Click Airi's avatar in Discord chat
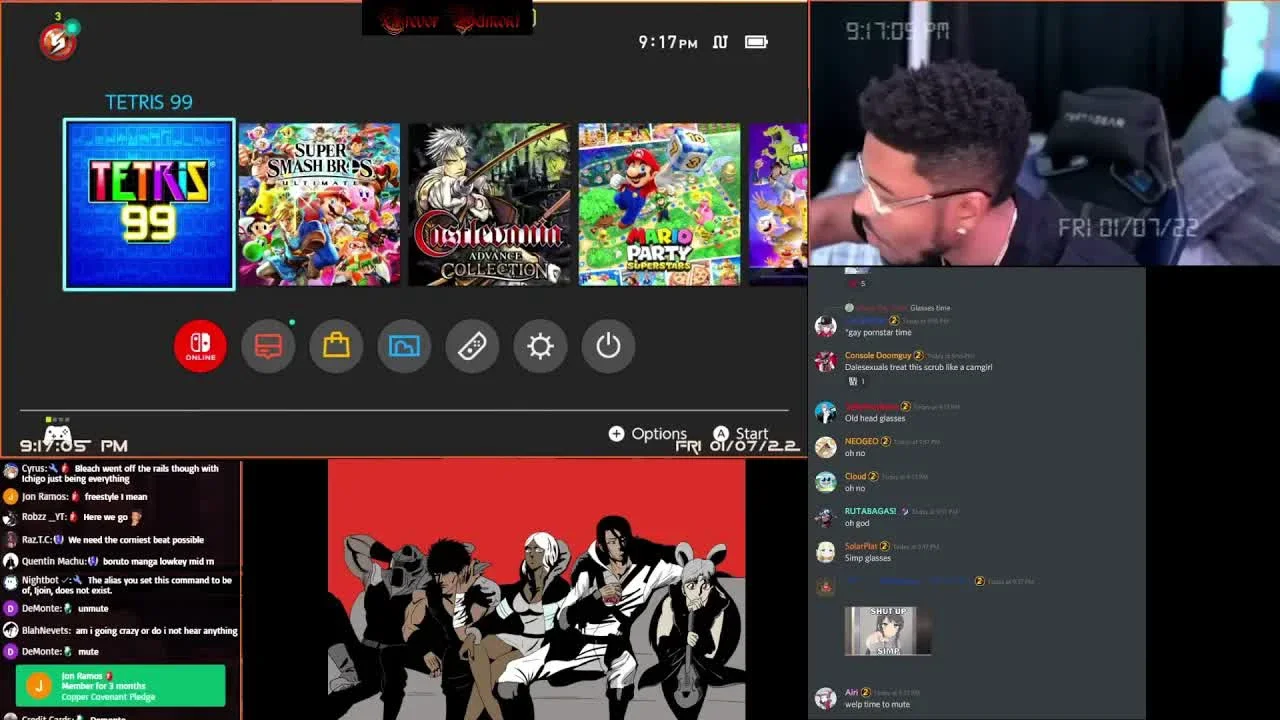This screenshot has width=1280, height=720. 826,698
